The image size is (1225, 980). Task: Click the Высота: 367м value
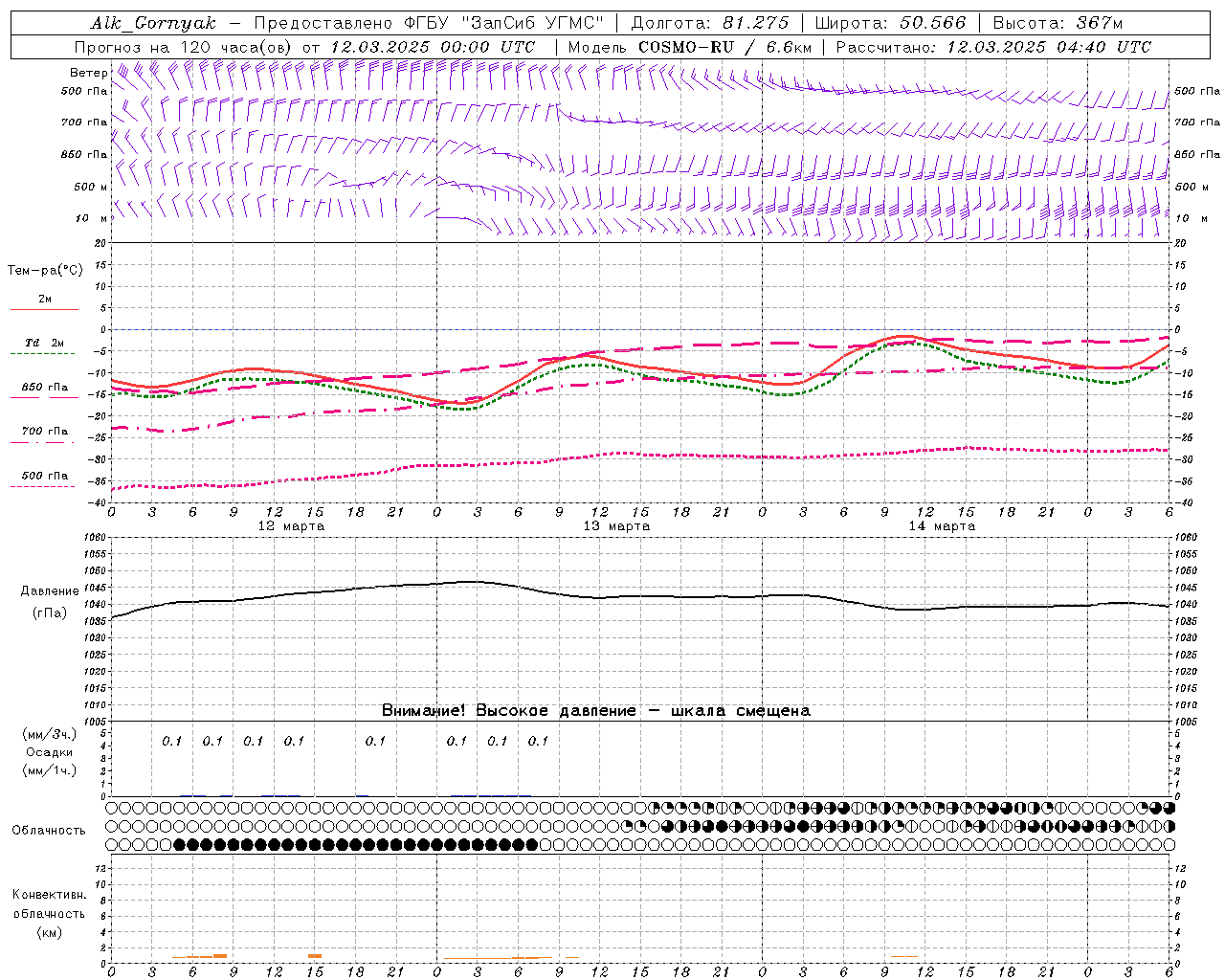pos(1058,23)
